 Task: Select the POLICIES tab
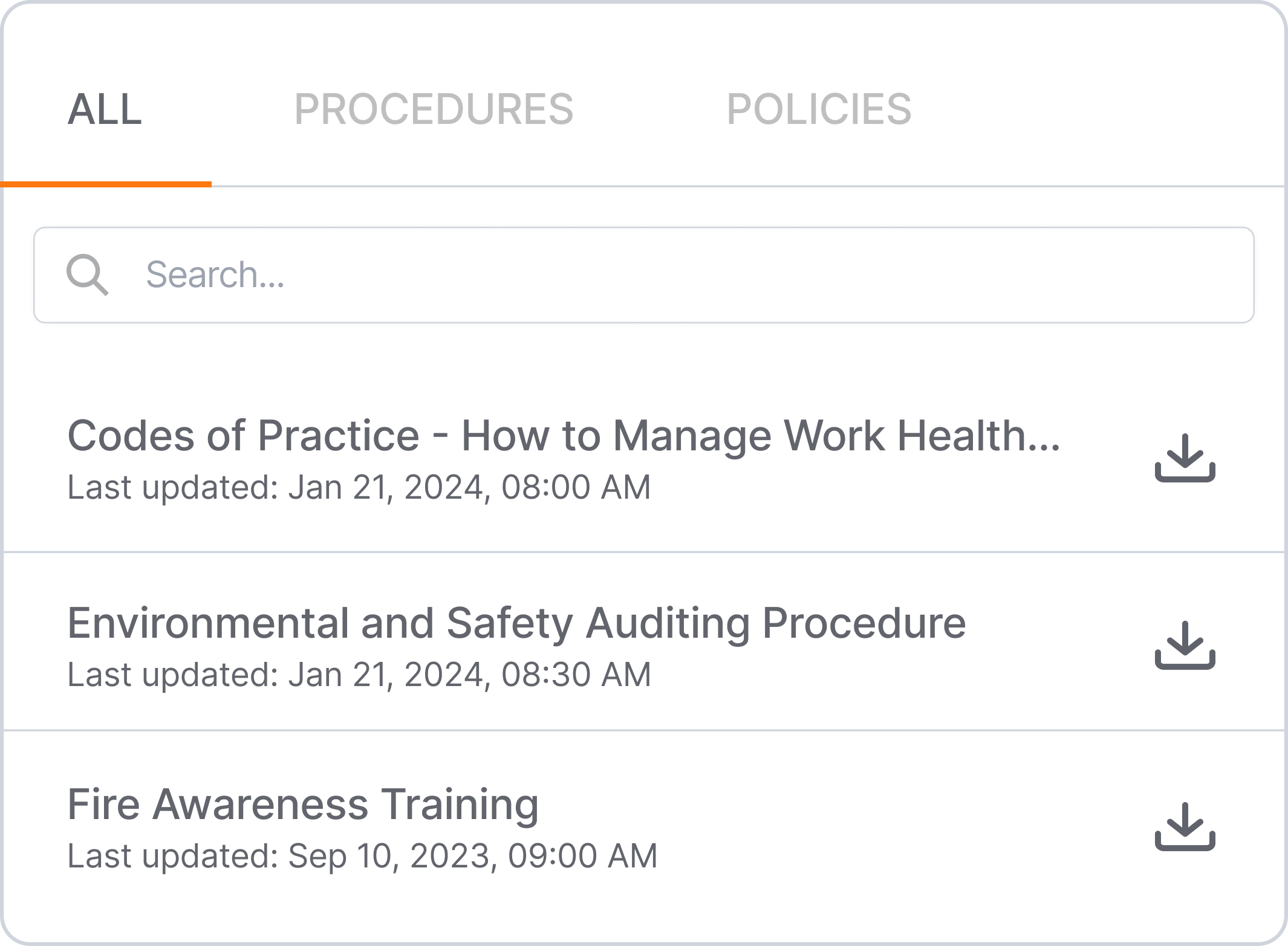point(819,110)
